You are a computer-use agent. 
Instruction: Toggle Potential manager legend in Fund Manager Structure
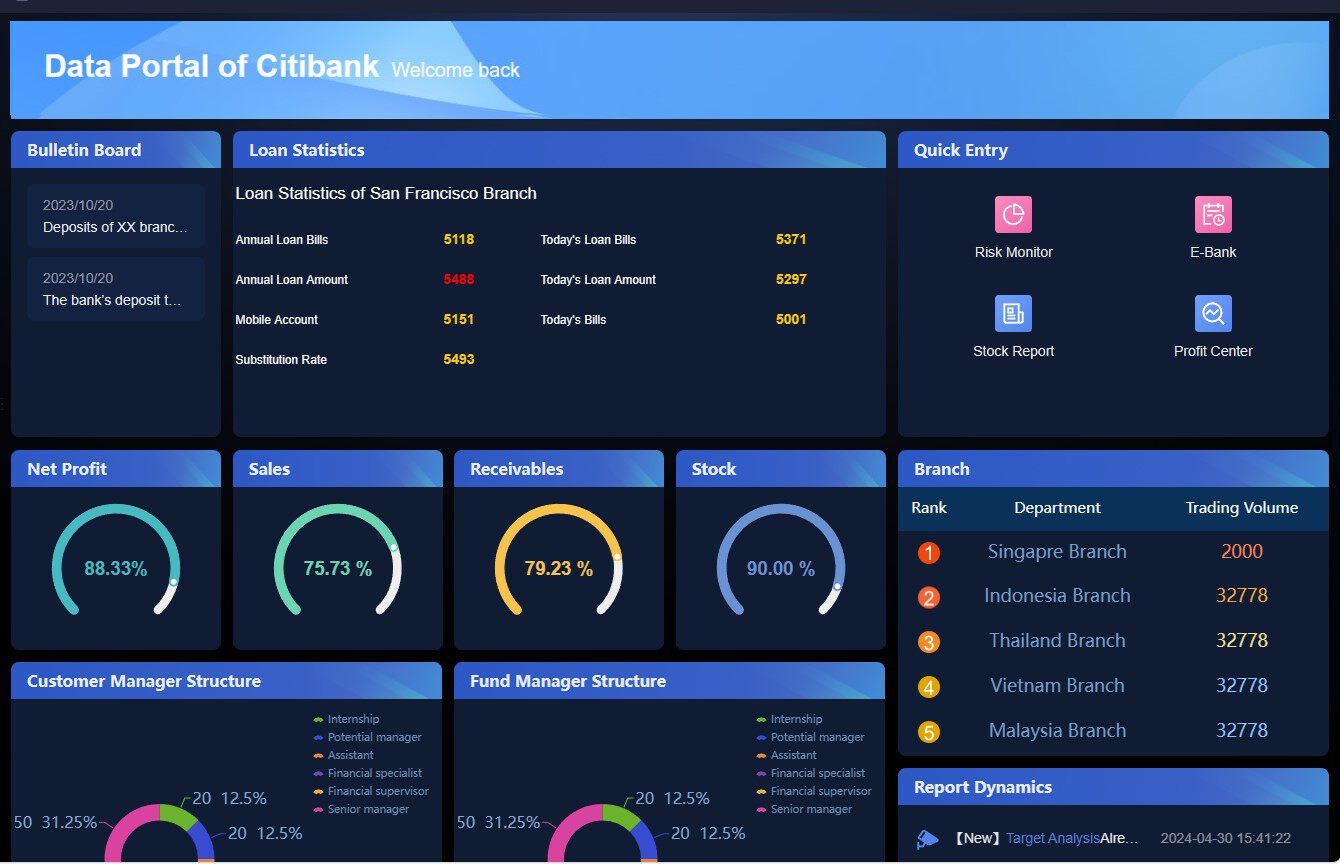(810, 737)
